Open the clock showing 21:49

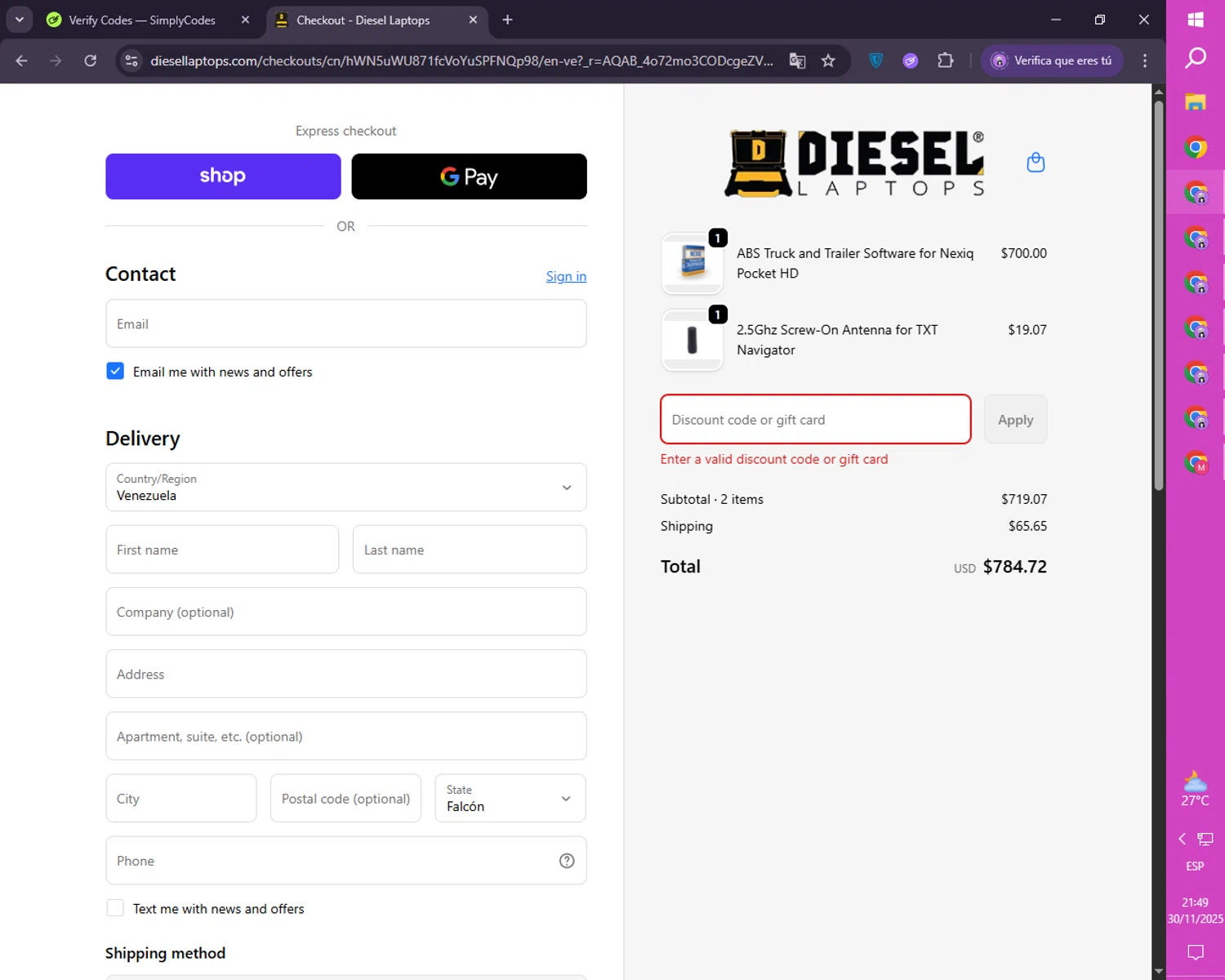pyautogui.click(x=1195, y=910)
